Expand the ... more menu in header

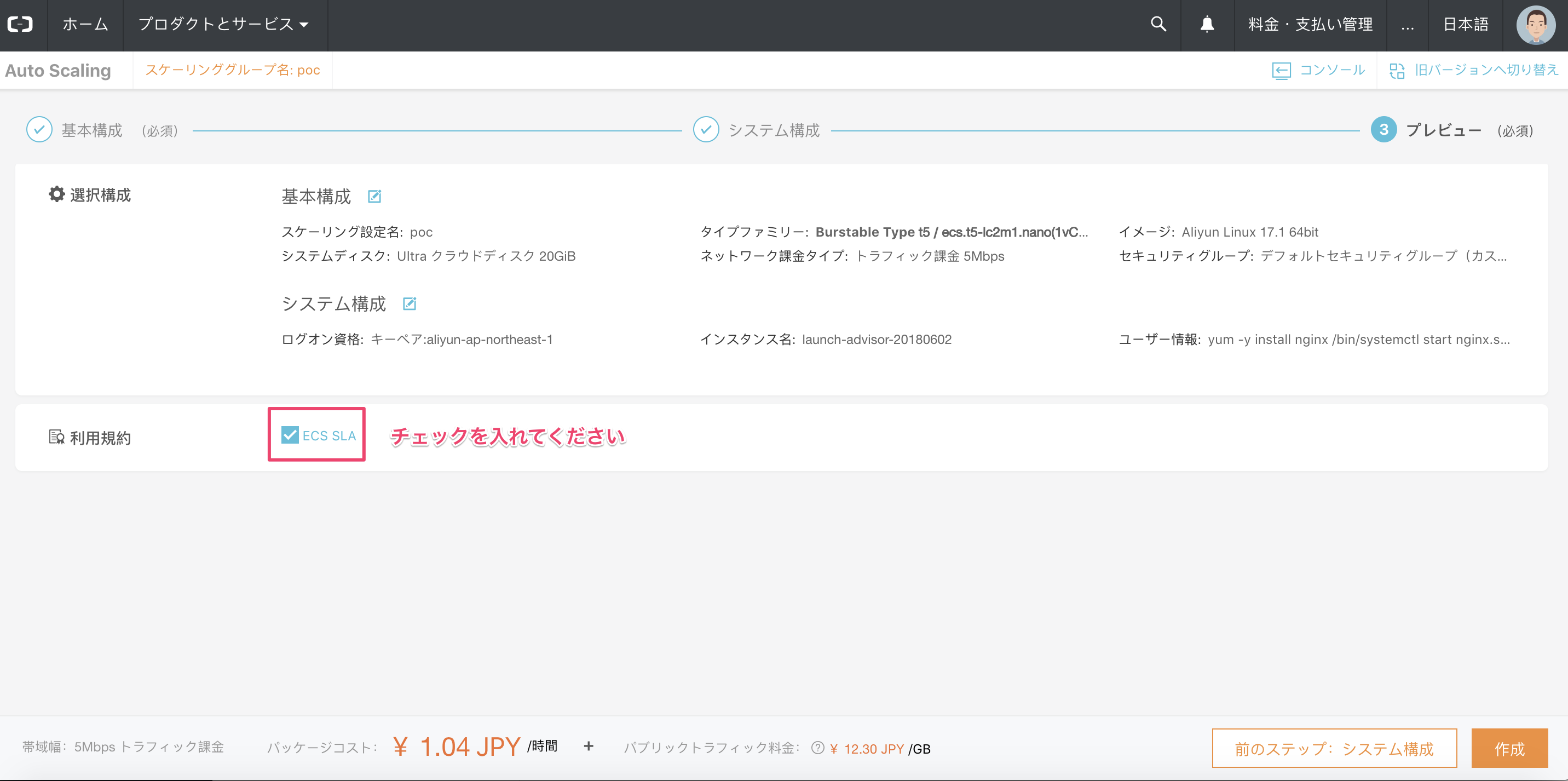point(1406,24)
